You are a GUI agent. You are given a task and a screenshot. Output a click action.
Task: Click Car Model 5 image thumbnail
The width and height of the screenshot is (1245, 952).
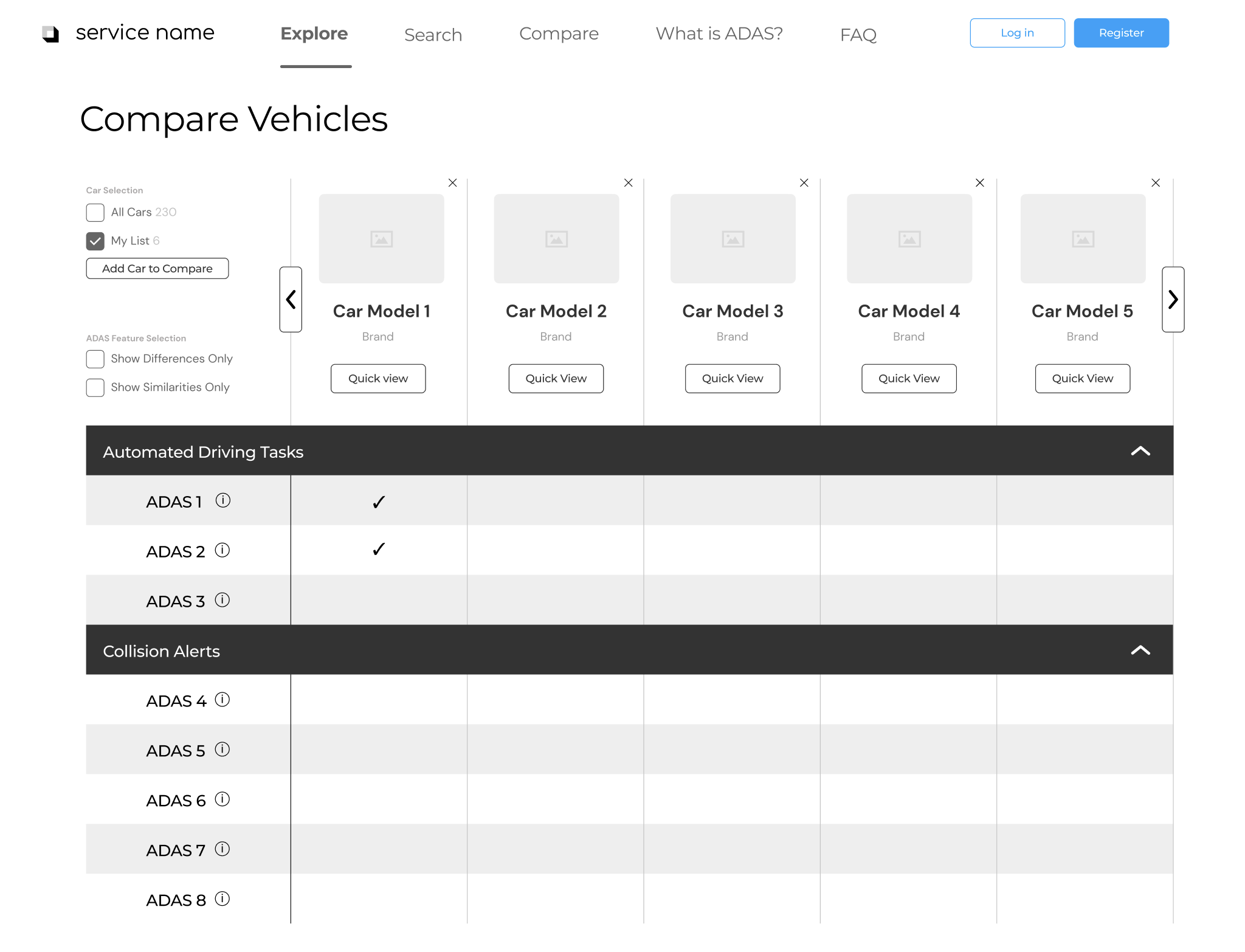pyautogui.click(x=1083, y=238)
